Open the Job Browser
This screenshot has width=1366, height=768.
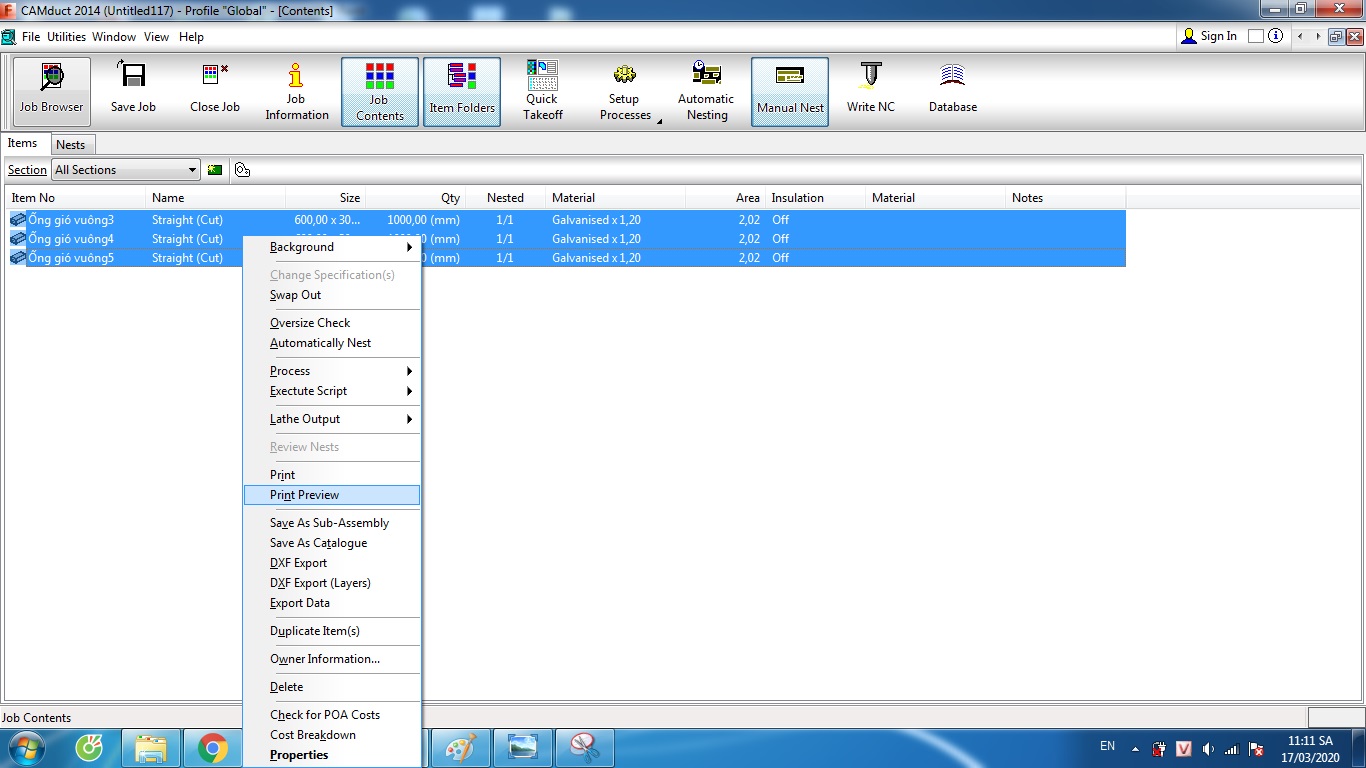51,91
